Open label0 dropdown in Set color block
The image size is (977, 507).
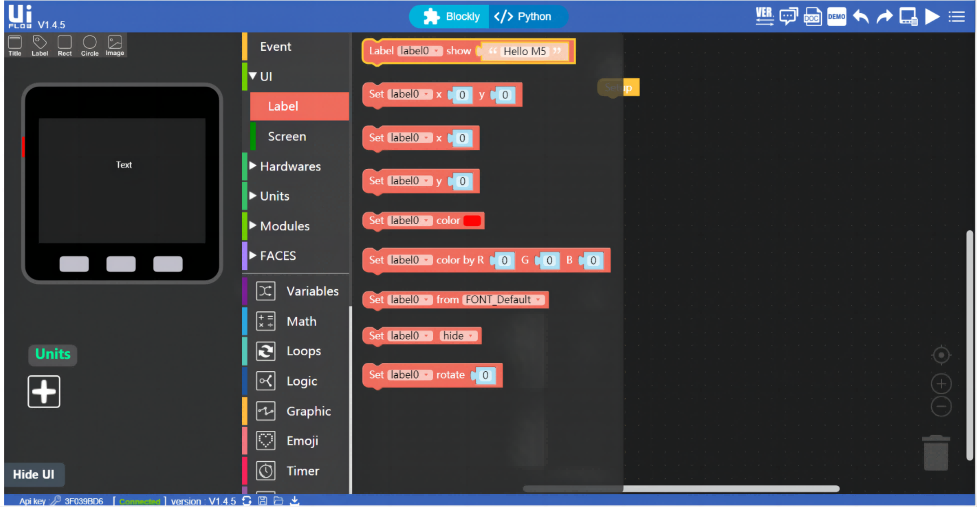pyautogui.click(x=410, y=220)
